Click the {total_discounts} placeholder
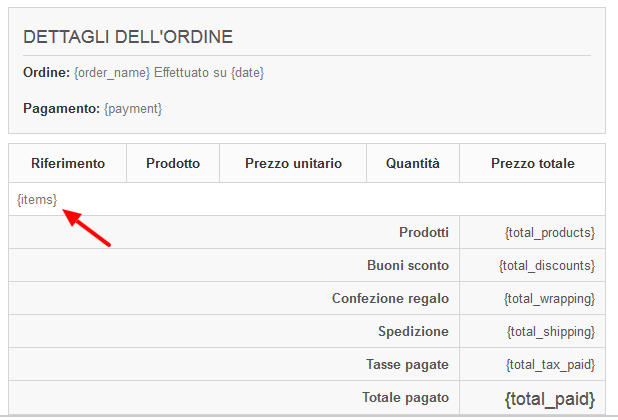 [x=547, y=266]
